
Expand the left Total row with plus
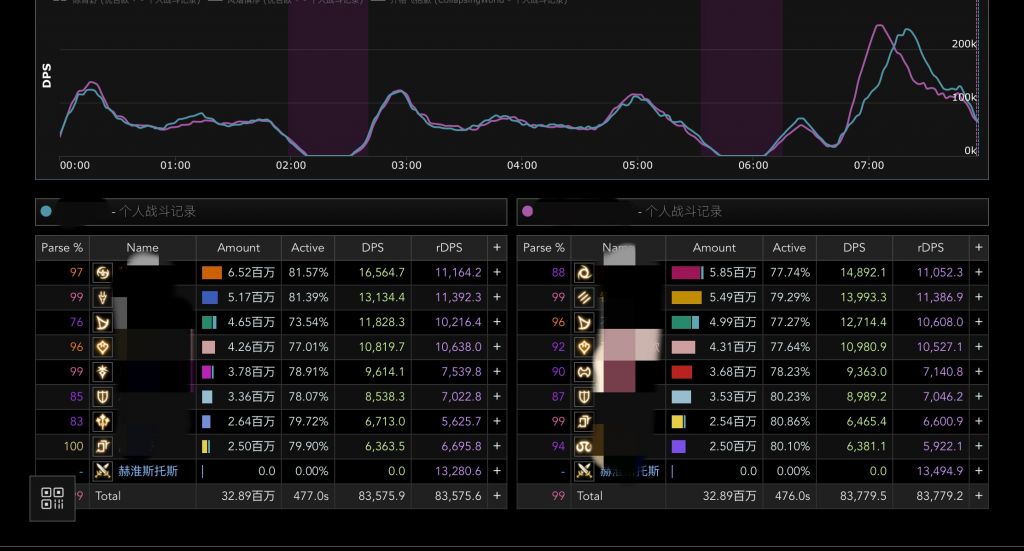pos(497,495)
